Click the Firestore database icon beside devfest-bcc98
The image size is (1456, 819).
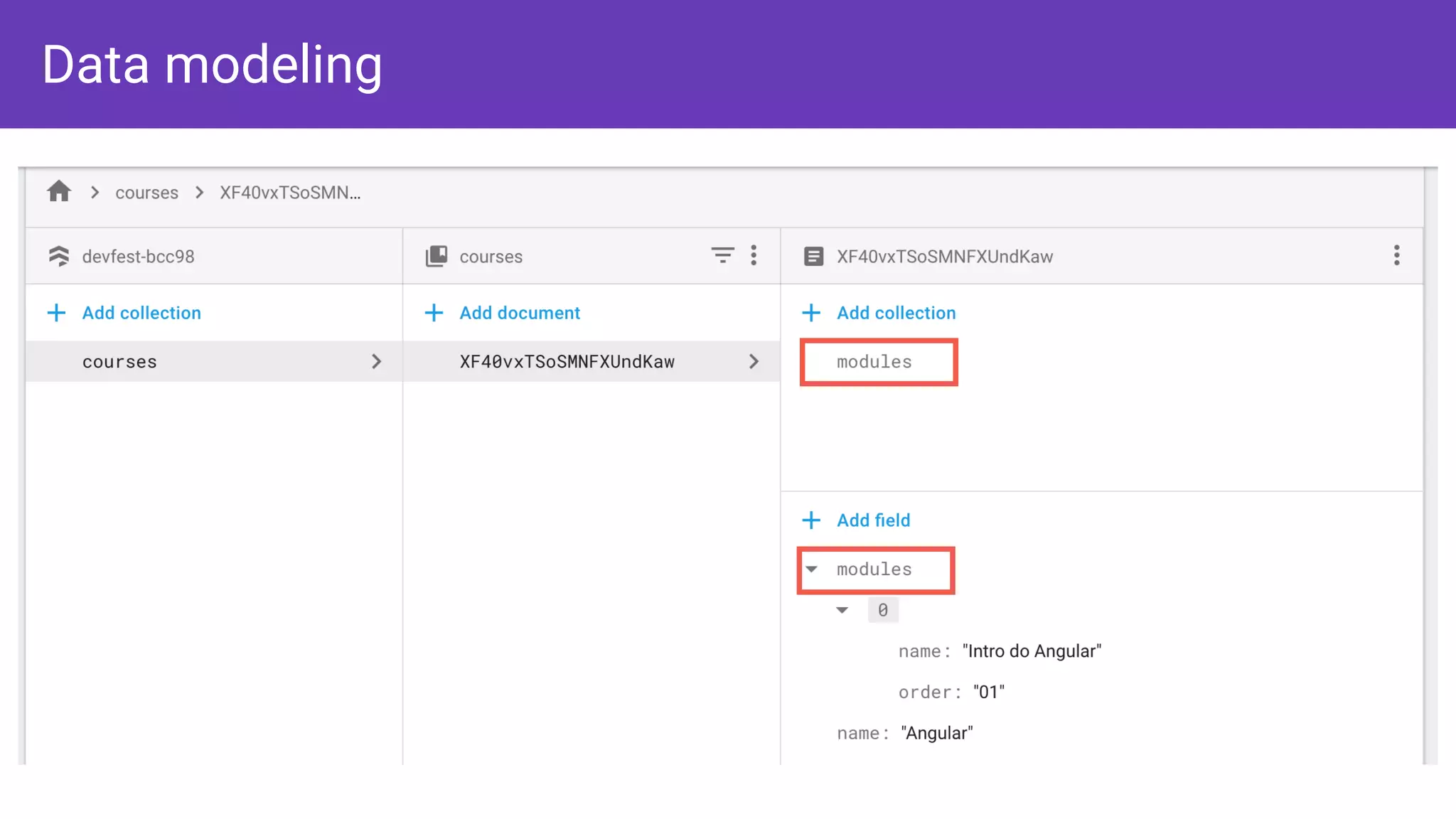[x=59, y=256]
